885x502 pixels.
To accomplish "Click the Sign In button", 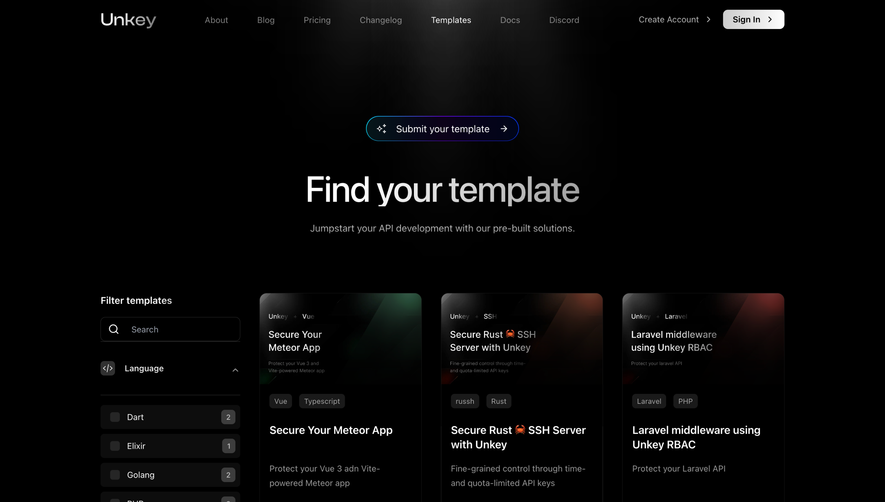I will [753, 19].
